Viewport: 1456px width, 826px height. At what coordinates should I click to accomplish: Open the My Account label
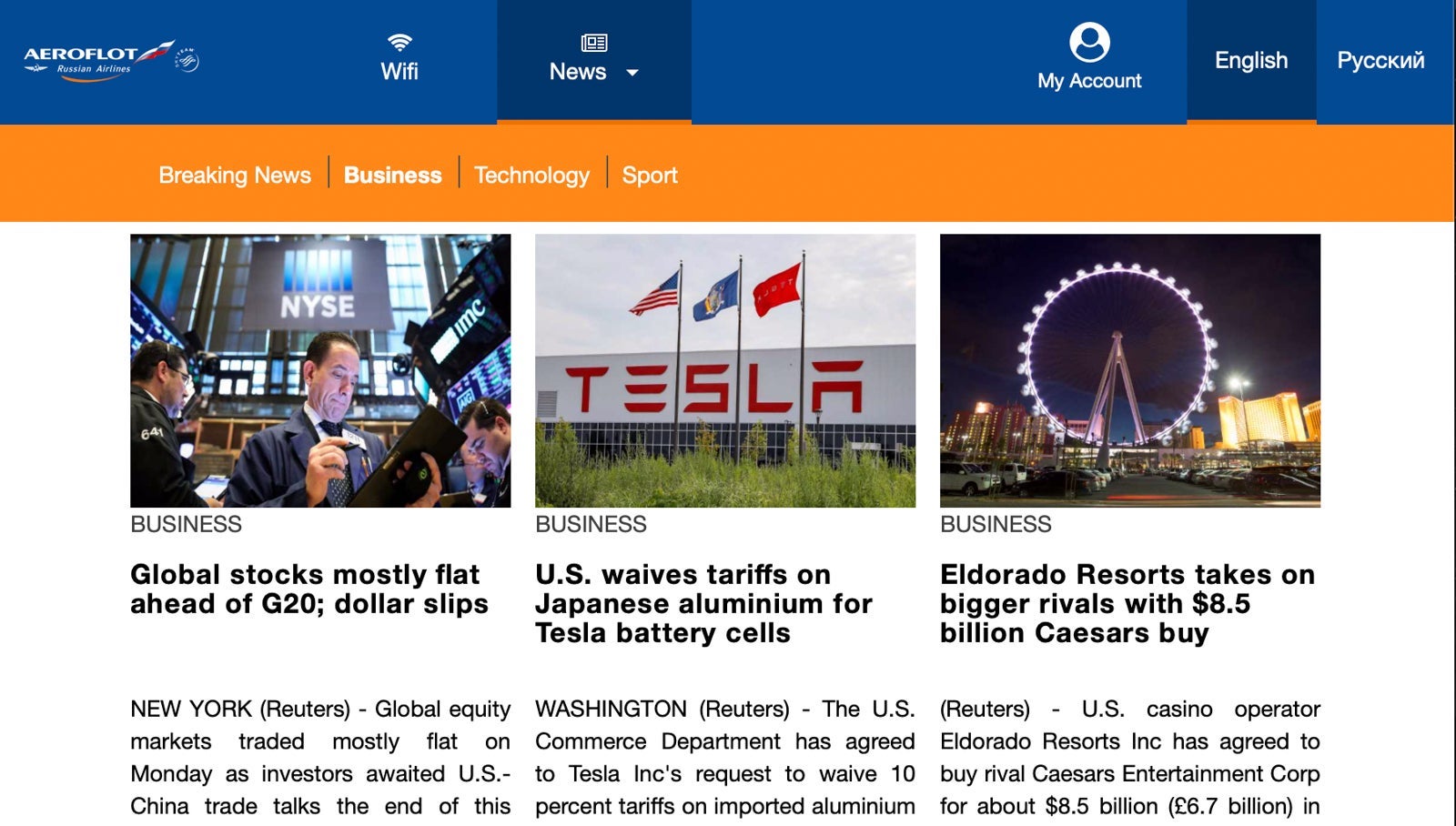1089,81
